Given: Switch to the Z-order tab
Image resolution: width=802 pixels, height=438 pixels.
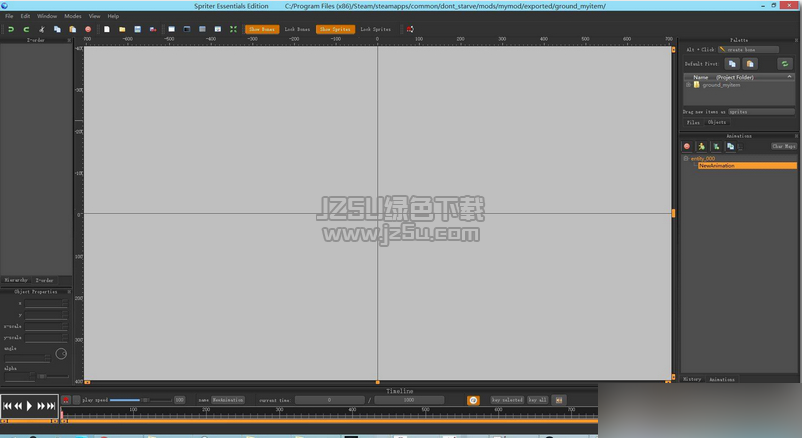Looking at the screenshot, I should [44, 280].
